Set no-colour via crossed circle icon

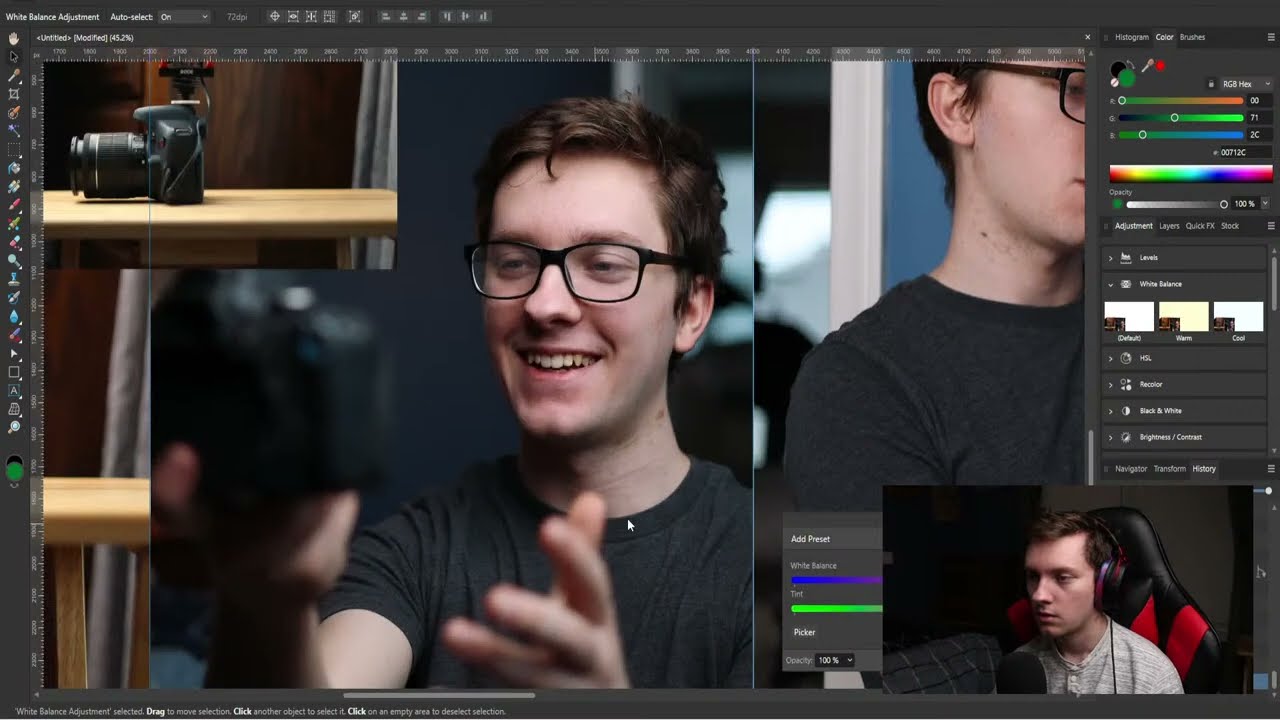tap(1114, 83)
